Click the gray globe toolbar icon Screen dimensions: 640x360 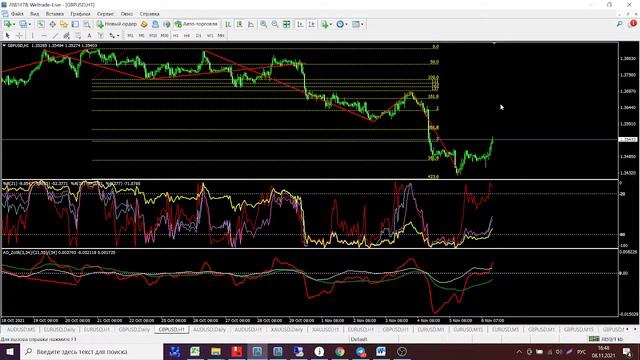pyautogui.click(x=167, y=24)
